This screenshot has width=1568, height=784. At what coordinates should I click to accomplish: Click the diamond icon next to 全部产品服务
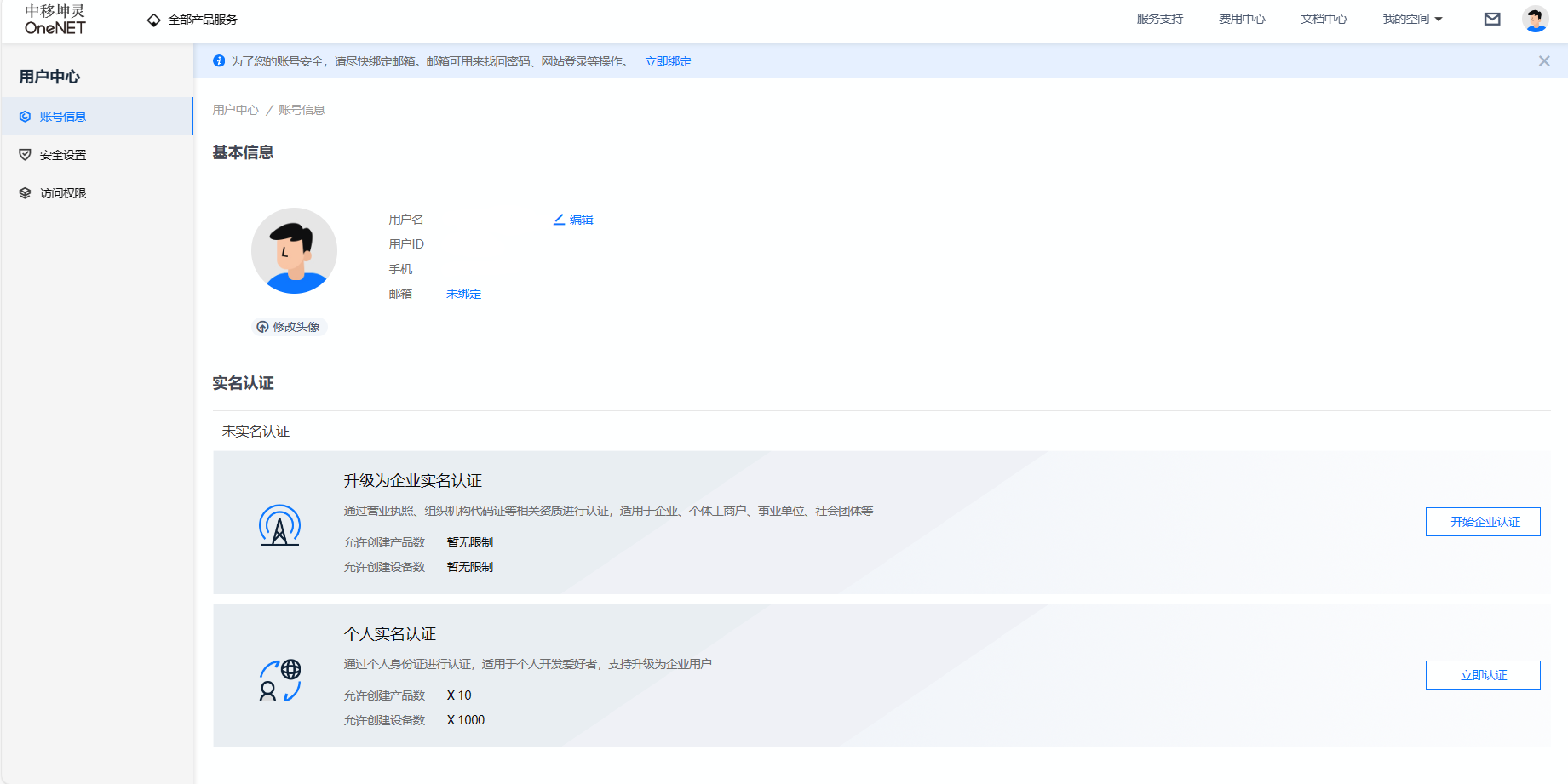click(153, 18)
